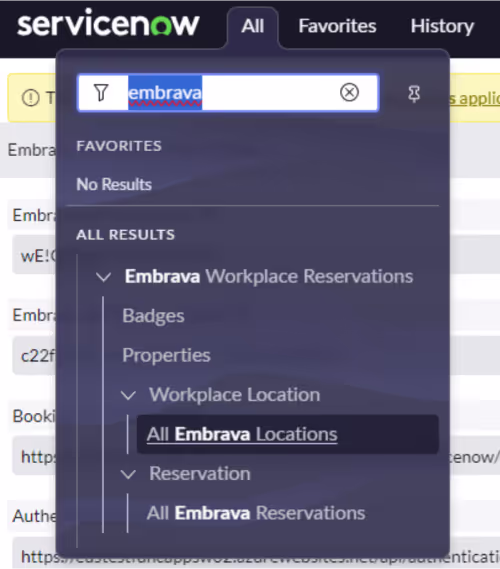Open the Badges module

[153, 316]
